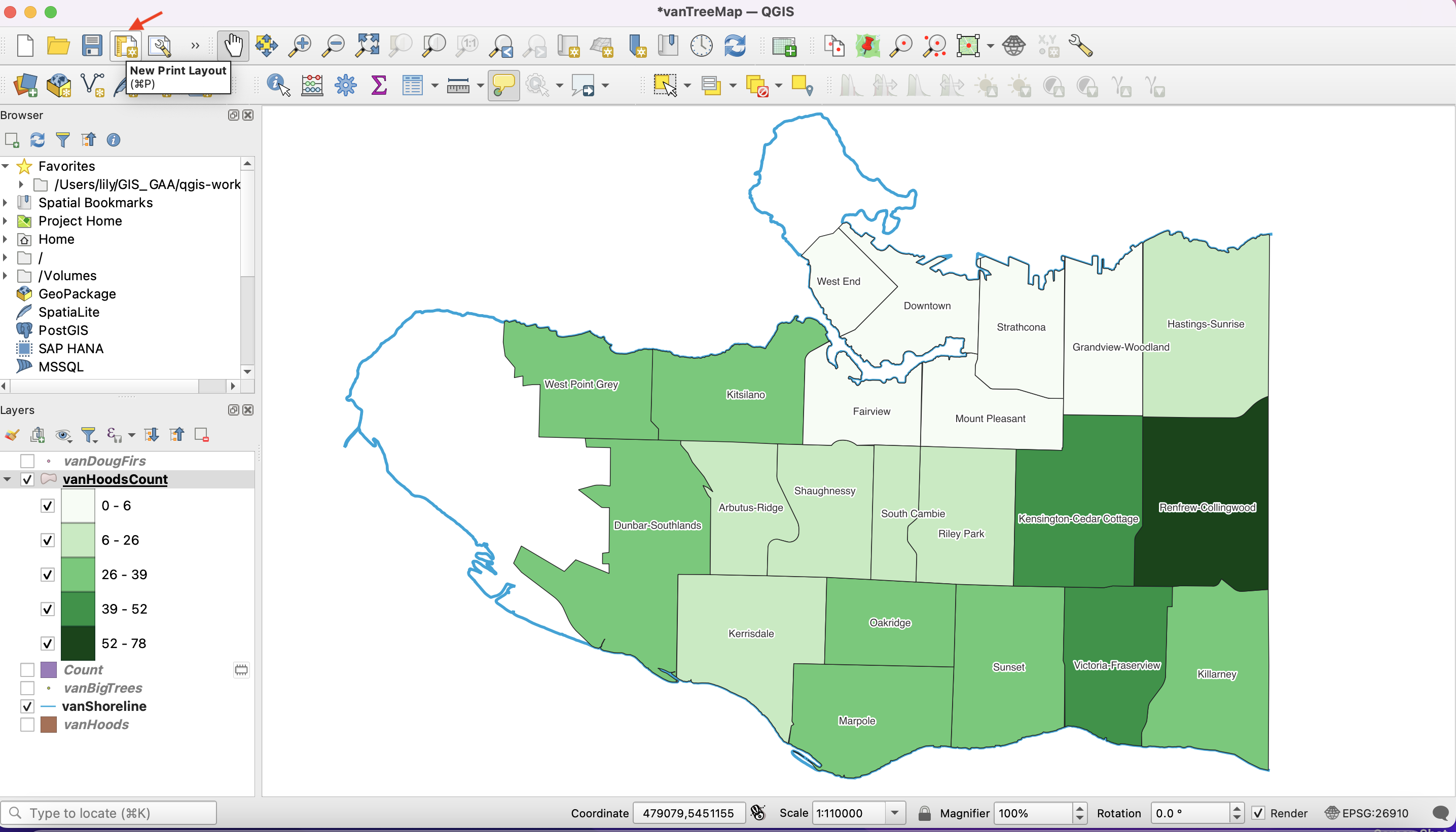
Task: Collapse the vanHoodsCount layer legend
Action: pyautogui.click(x=8, y=479)
